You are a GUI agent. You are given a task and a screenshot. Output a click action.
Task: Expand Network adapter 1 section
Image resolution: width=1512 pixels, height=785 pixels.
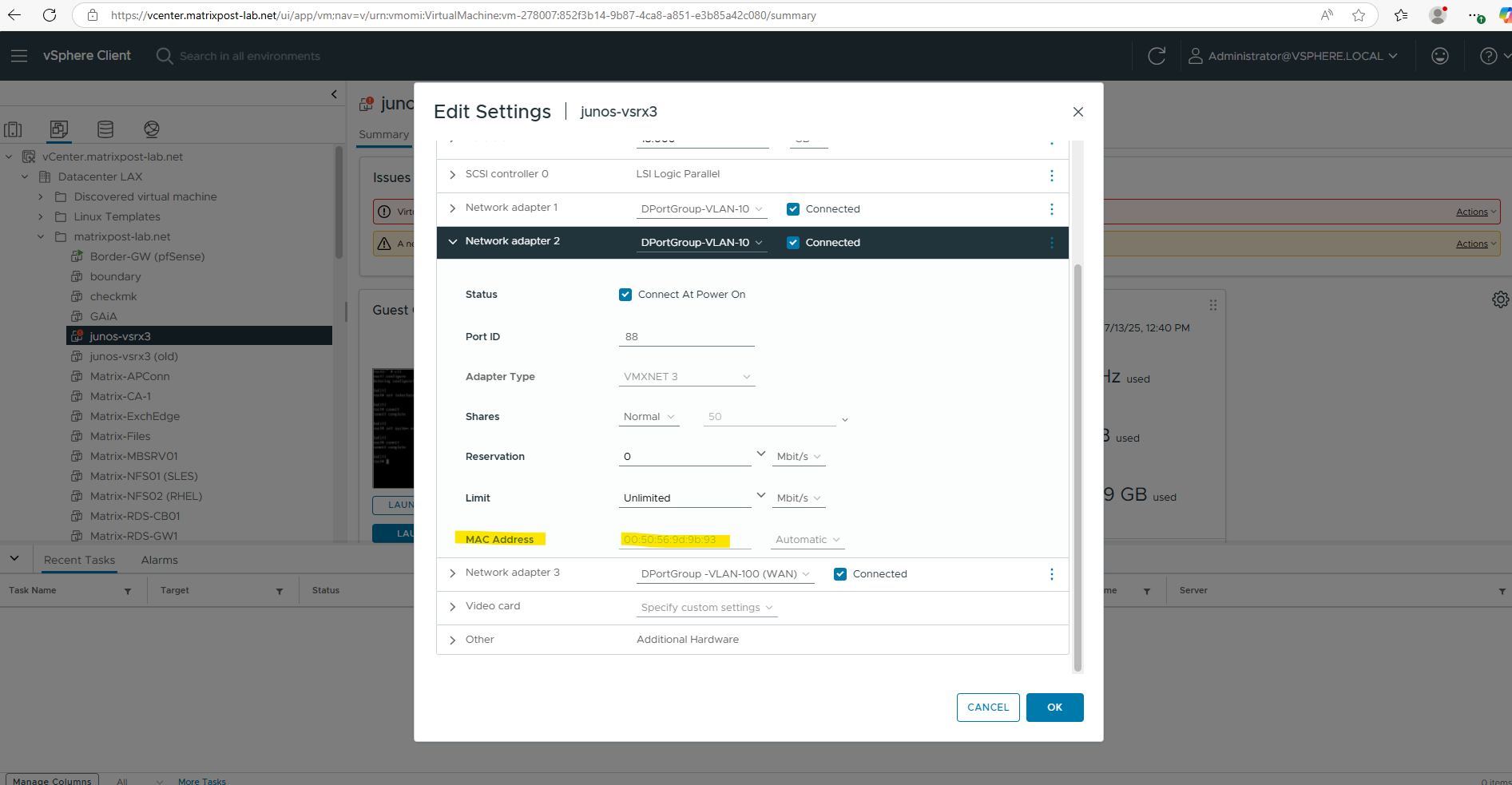[453, 208]
